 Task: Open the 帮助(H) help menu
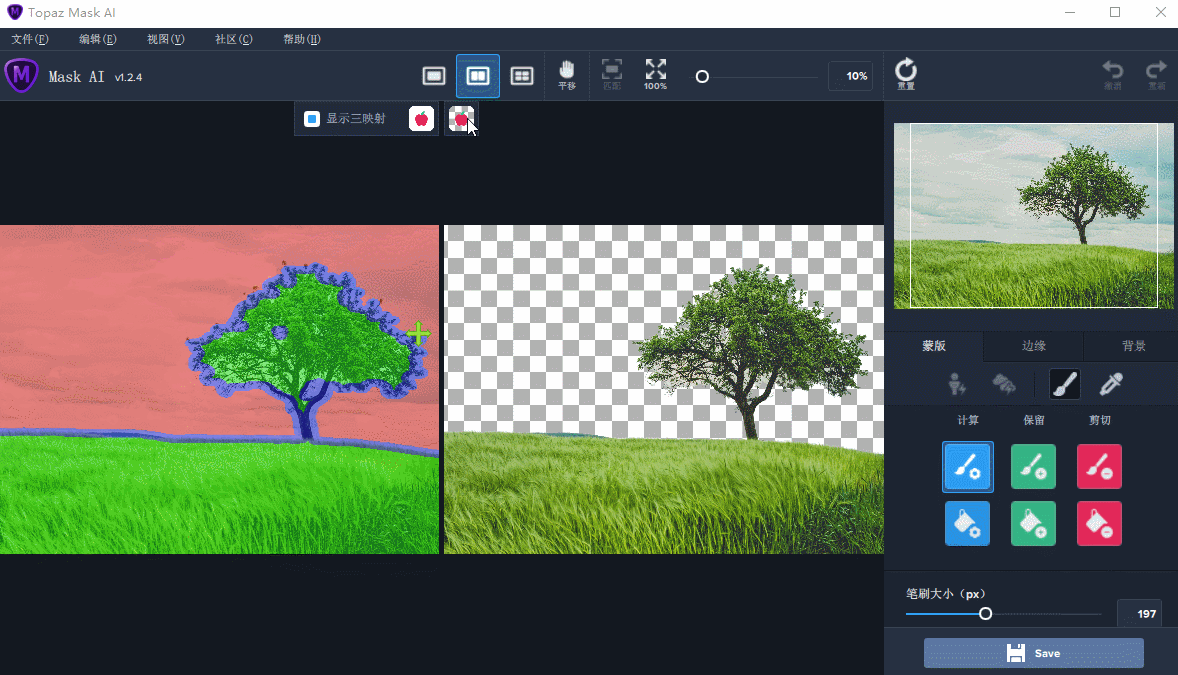click(x=301, y=39)
